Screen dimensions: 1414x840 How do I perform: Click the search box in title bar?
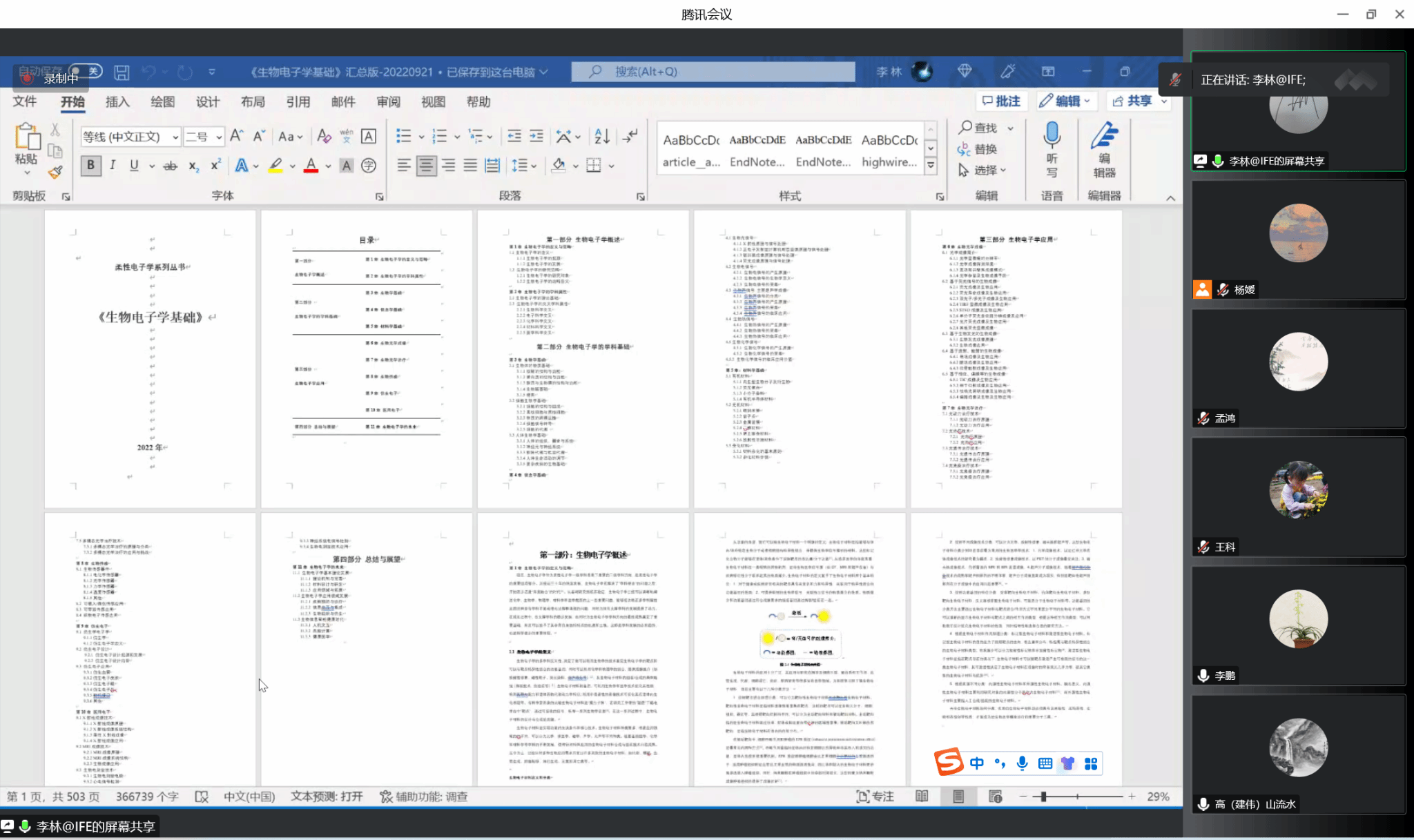pos(713,72)
